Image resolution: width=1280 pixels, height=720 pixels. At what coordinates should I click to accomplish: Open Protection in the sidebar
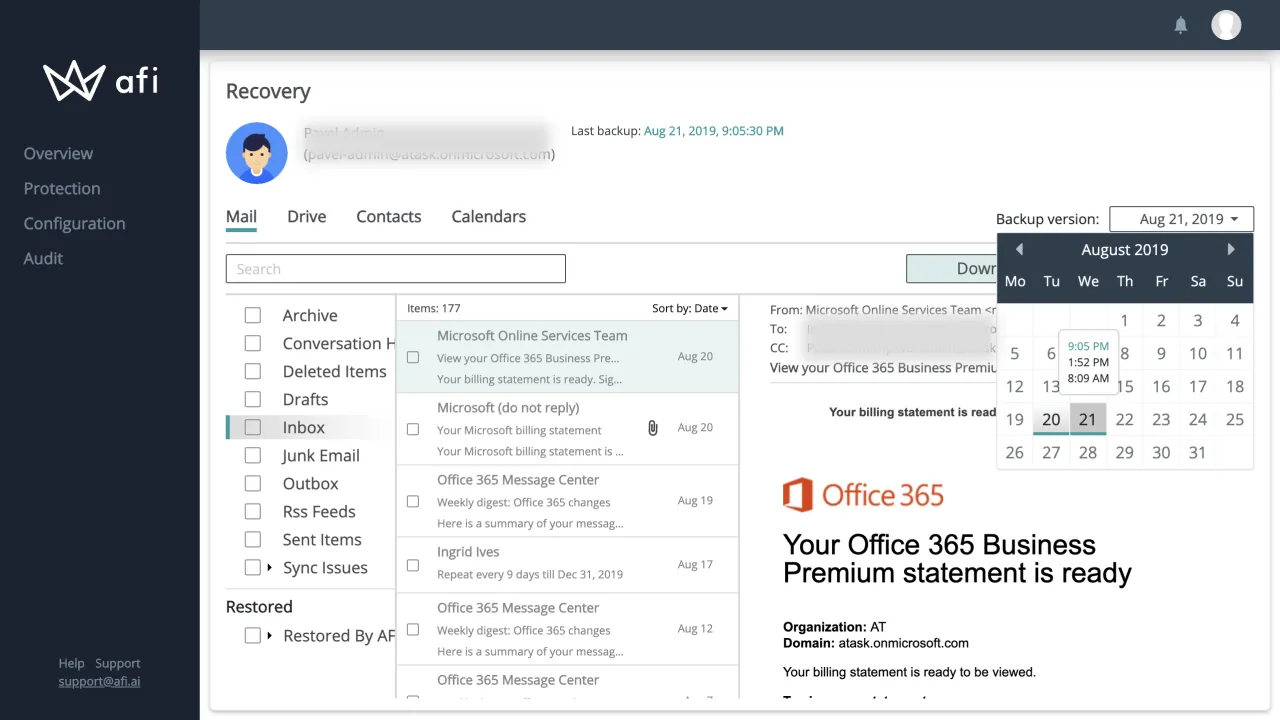tap(62, 188)
